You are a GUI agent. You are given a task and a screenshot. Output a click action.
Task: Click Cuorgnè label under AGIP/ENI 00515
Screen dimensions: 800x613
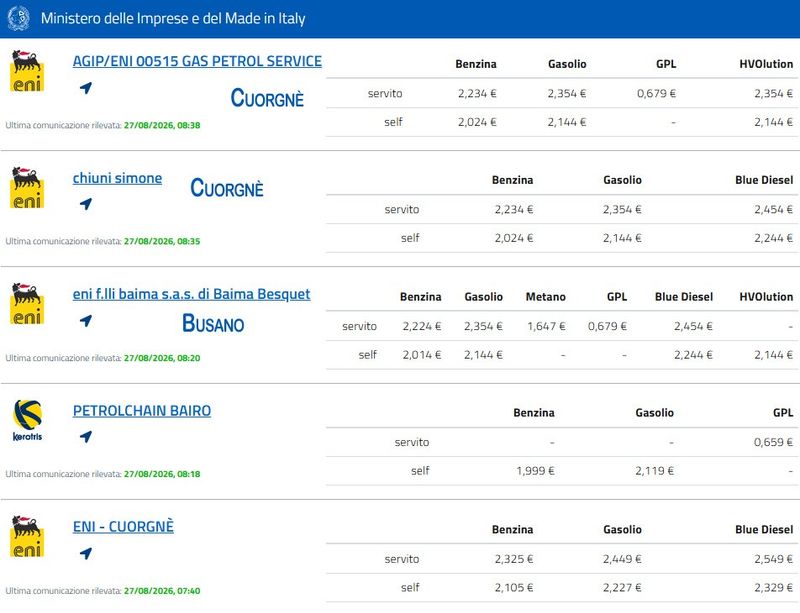(267, 98)
